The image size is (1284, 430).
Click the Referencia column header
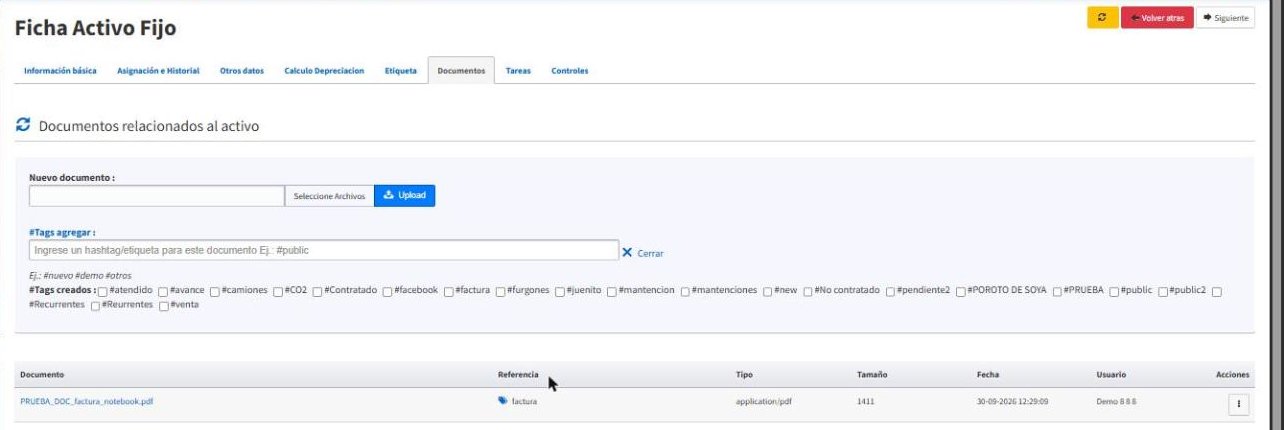pos(518,375)
